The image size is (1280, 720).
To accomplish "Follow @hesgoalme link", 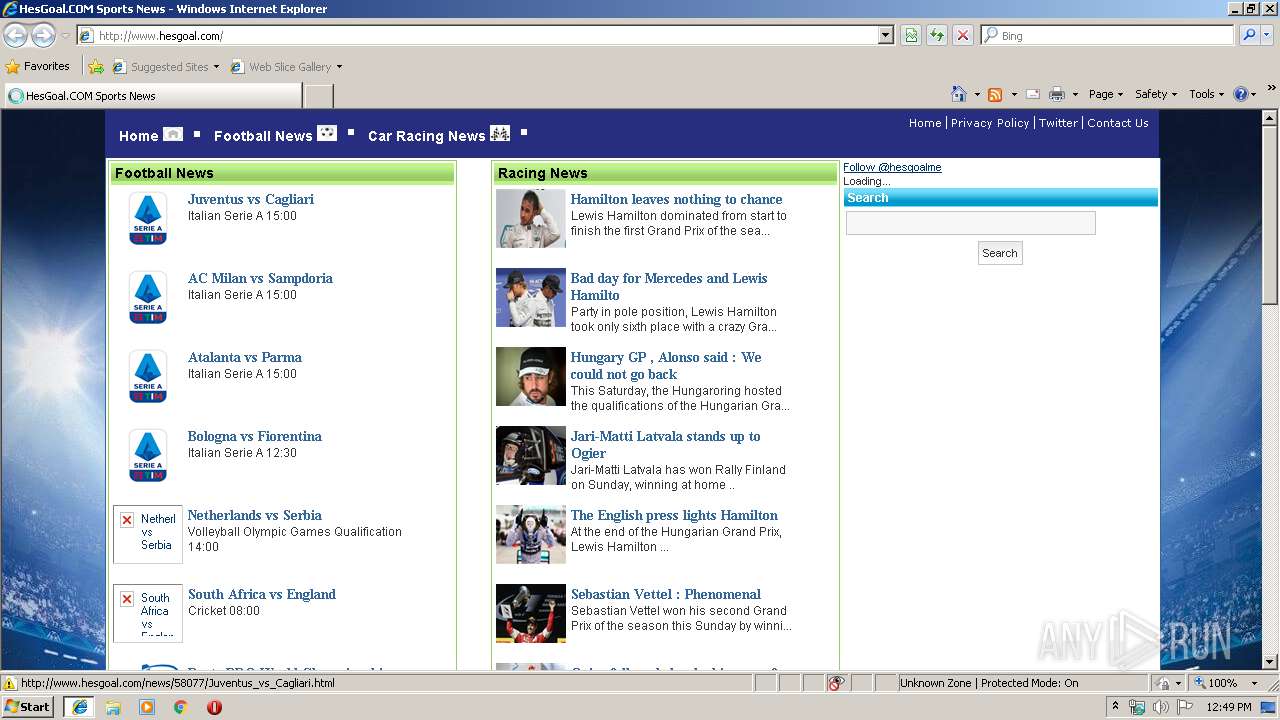I will pos(892,167).
